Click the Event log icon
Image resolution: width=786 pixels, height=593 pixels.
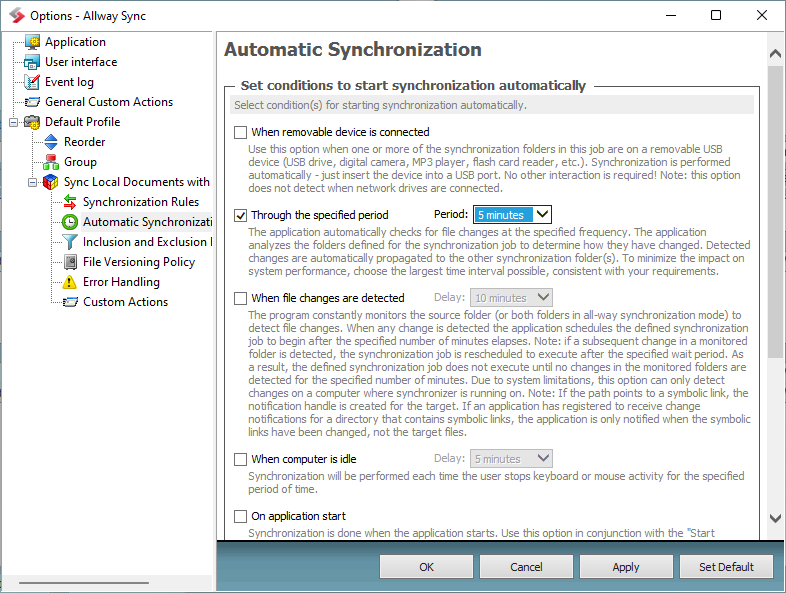click(32, 82)
